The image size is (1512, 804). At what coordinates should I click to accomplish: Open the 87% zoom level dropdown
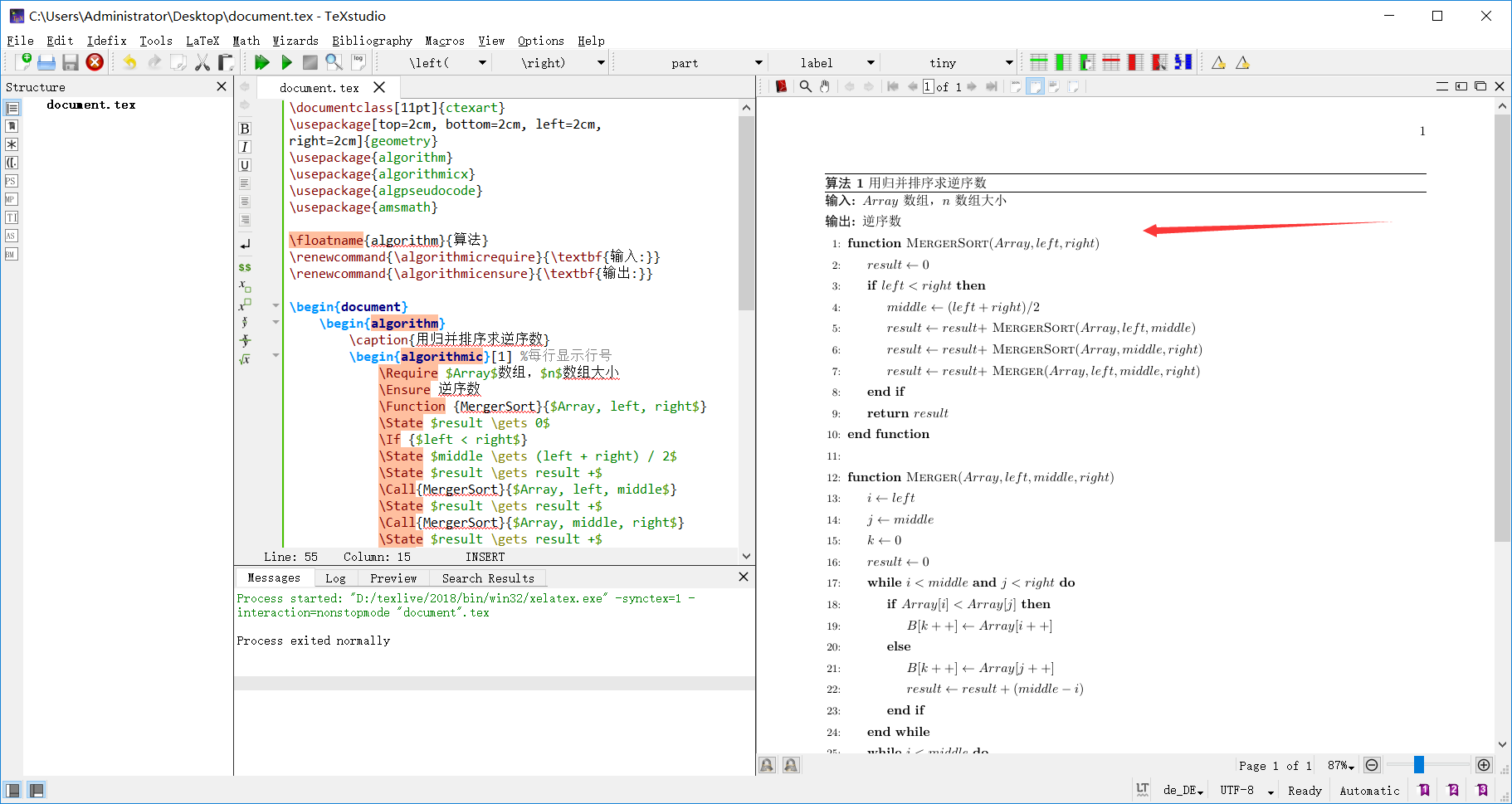[x=1340, y=765]
